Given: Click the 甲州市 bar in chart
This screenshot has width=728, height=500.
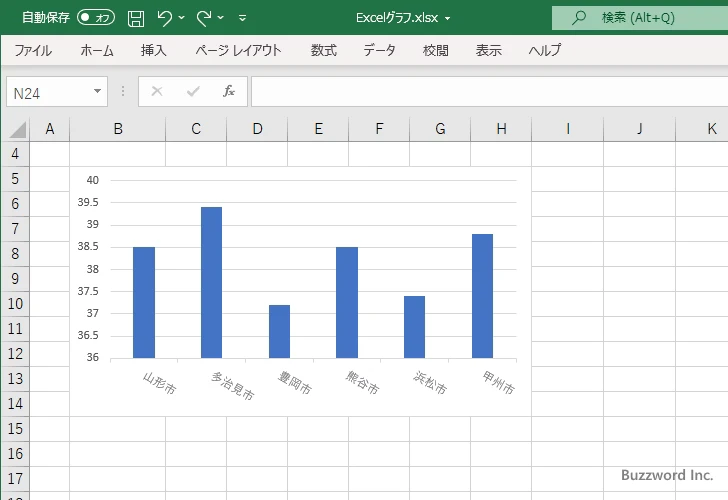Looking at the screenshot, I should (x=482, y=296).
